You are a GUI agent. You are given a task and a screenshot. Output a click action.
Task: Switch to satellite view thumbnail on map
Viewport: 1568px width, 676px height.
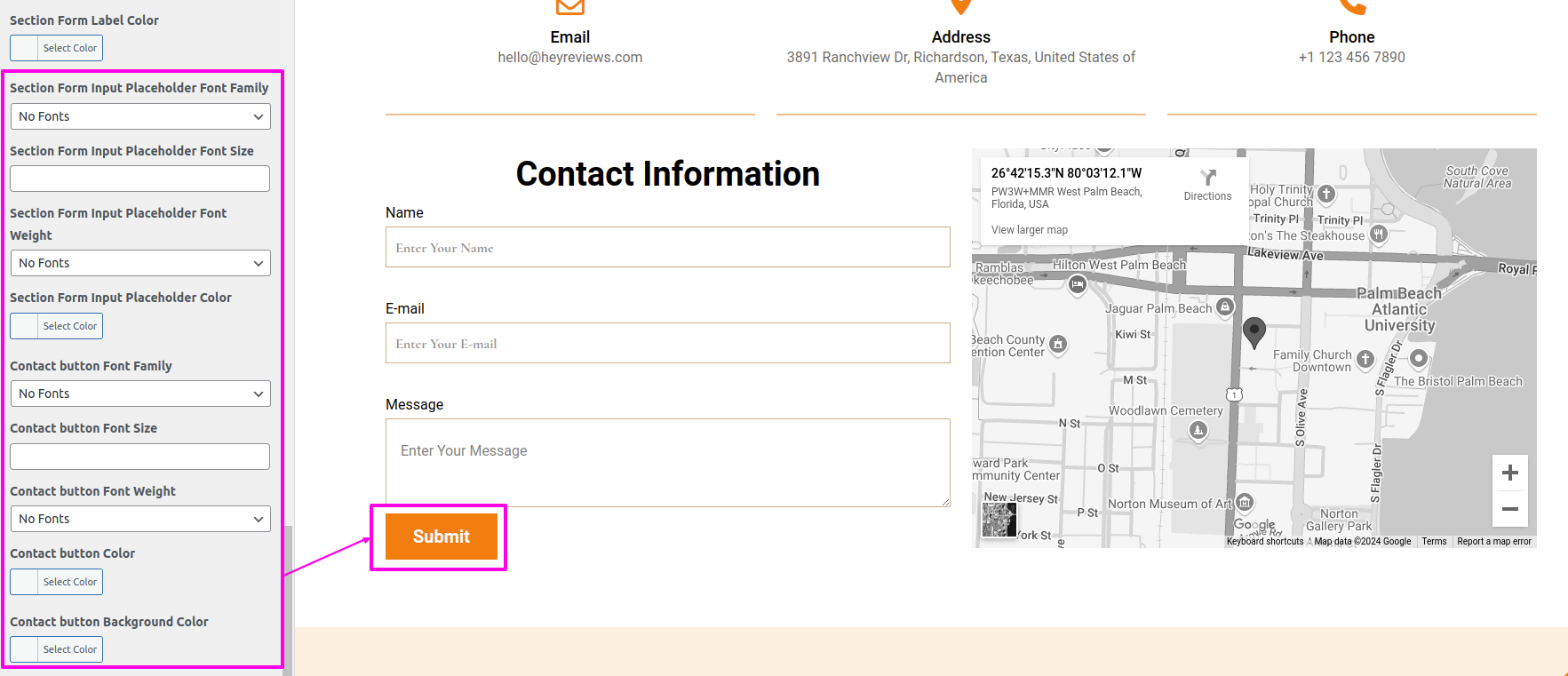[x=999, y=520]
